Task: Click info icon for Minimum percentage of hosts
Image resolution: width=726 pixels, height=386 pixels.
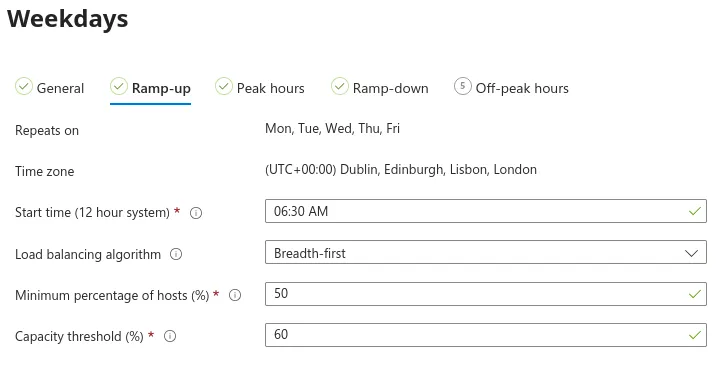Action: [235, 295]
